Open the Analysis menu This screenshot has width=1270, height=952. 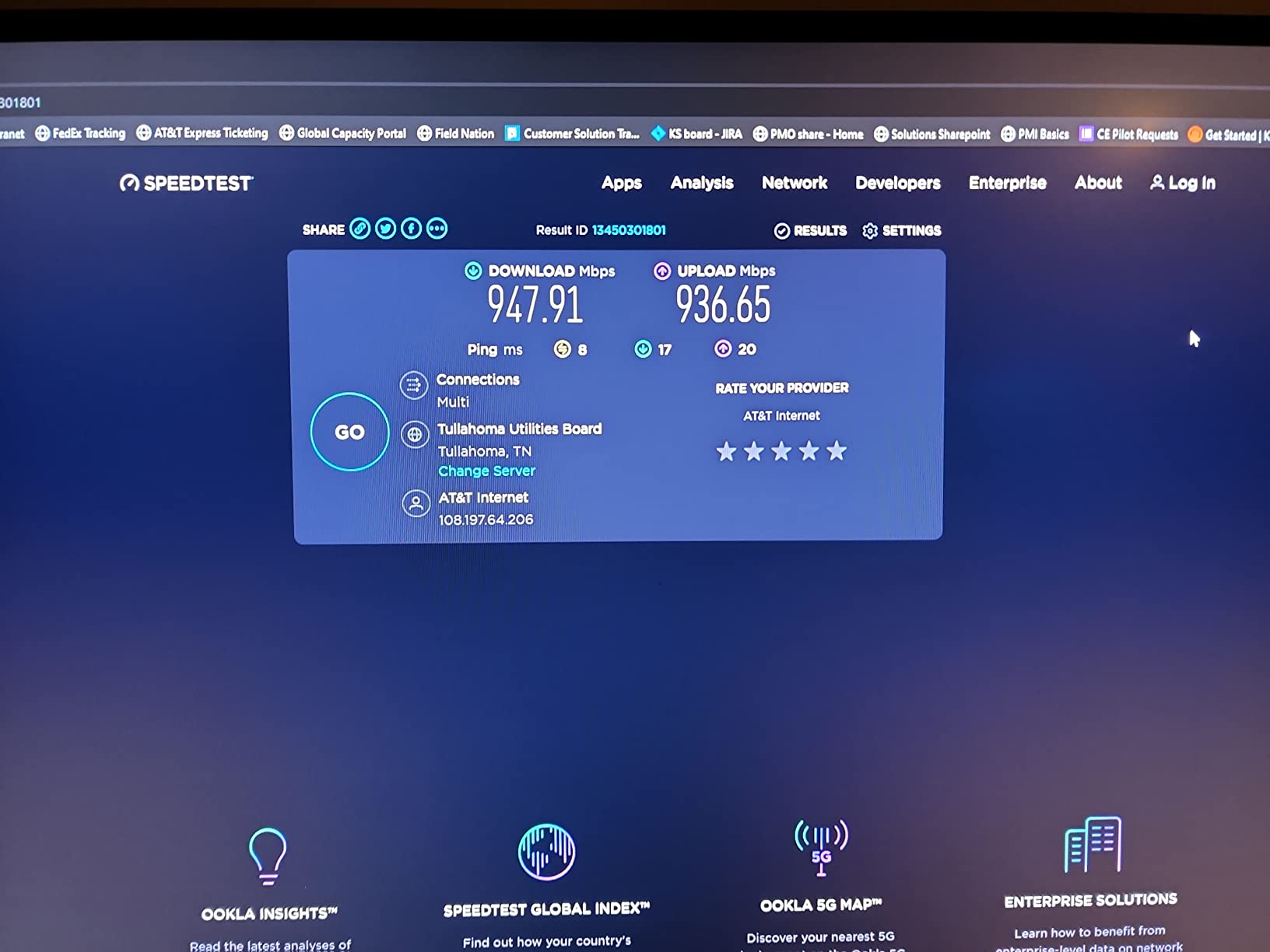[x=702, y=183]
